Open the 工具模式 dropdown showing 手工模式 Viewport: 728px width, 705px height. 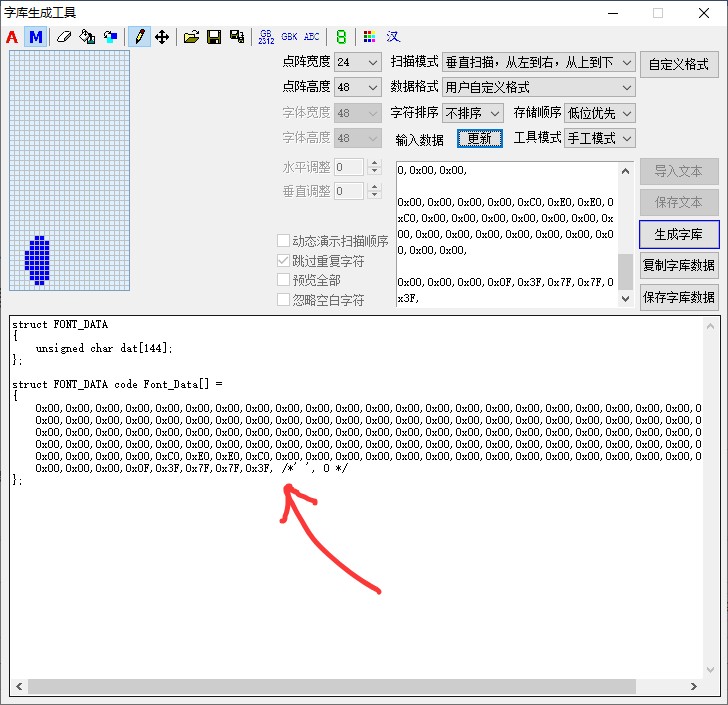pyautogui.click(x=599, y=138)
